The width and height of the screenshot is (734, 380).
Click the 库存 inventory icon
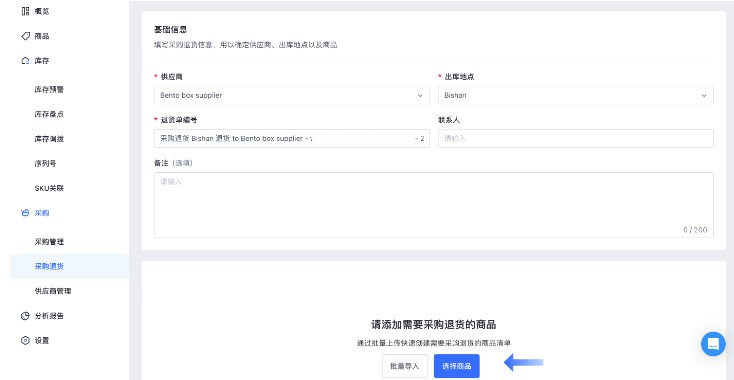pyautogui.click(x=25, y=61)
